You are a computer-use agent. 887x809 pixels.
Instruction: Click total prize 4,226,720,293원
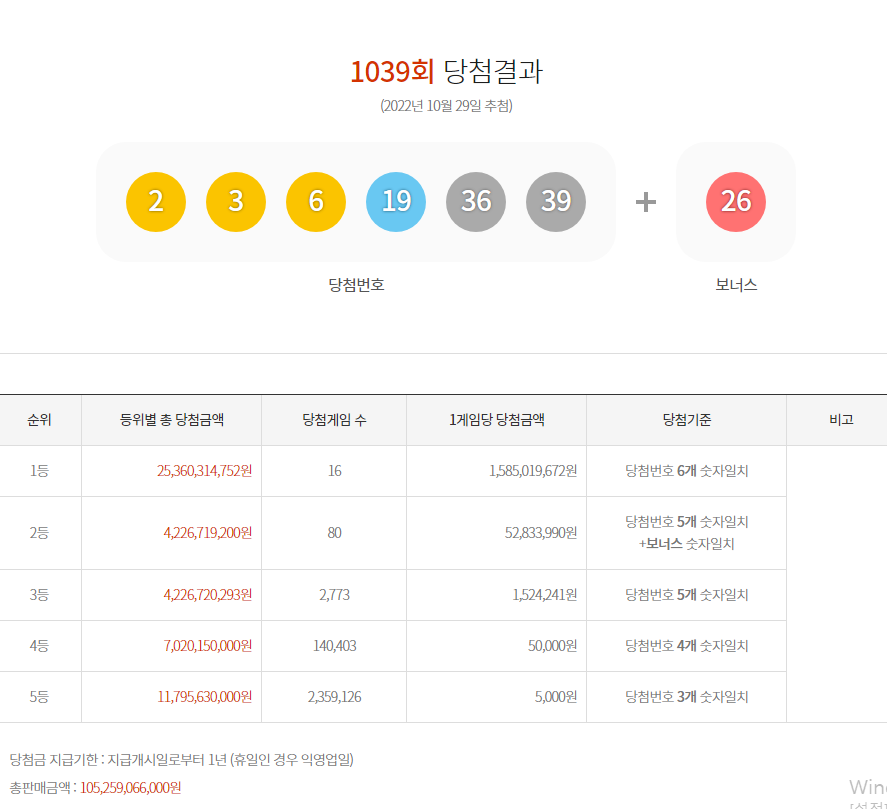coord(208,595)
